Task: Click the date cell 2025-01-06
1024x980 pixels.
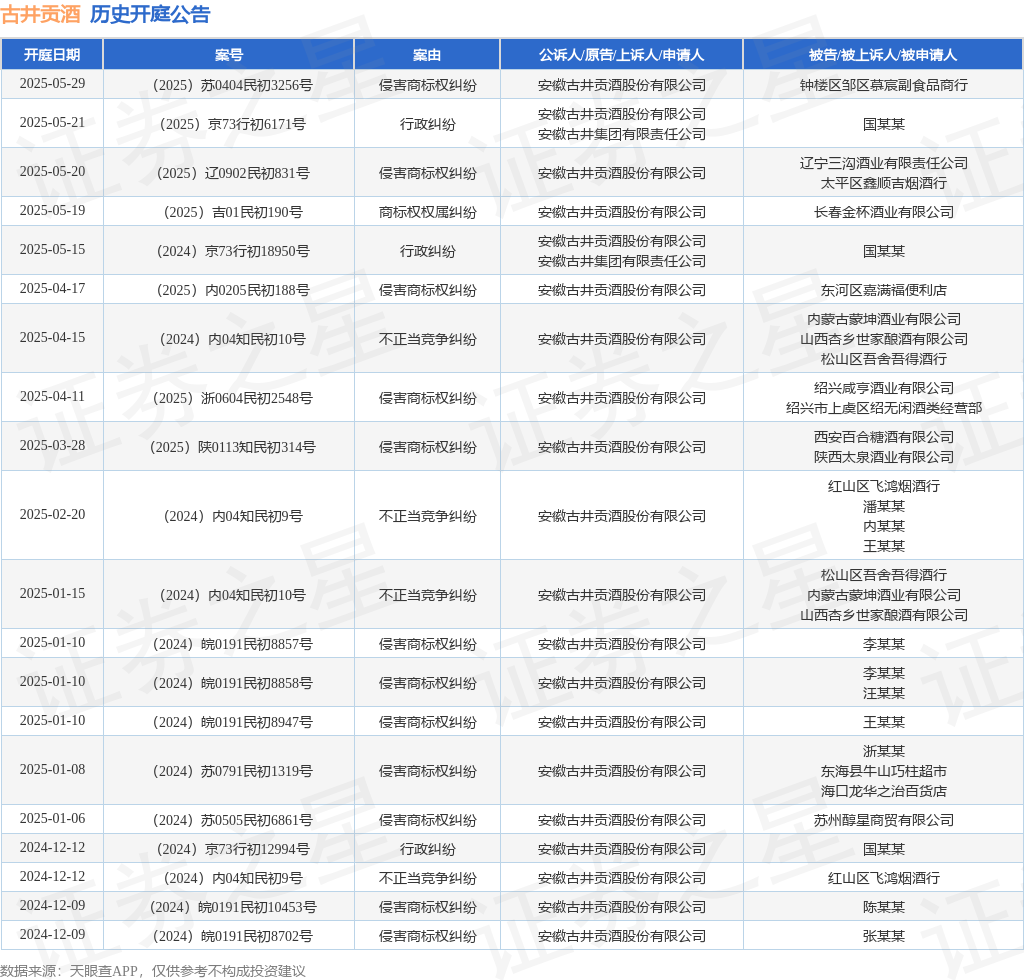Action: [x=52, y=819]
